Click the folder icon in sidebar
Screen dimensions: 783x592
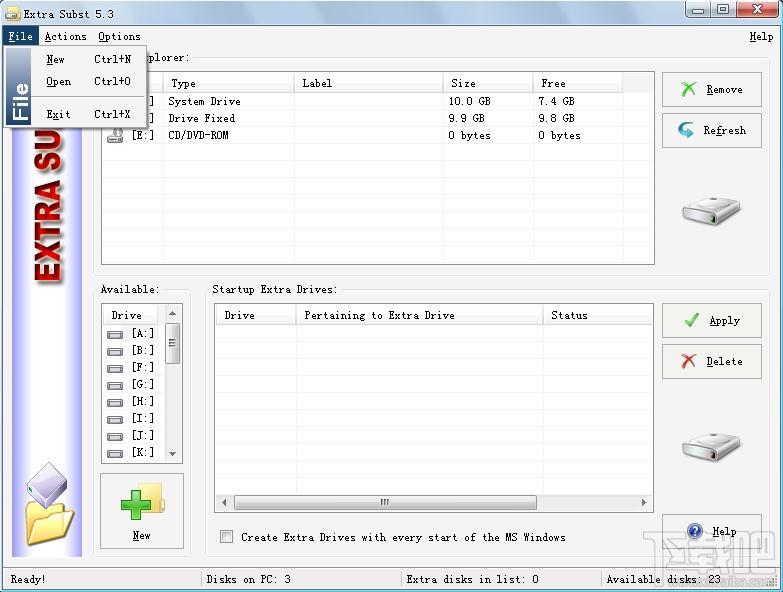(x=50, y=523)
